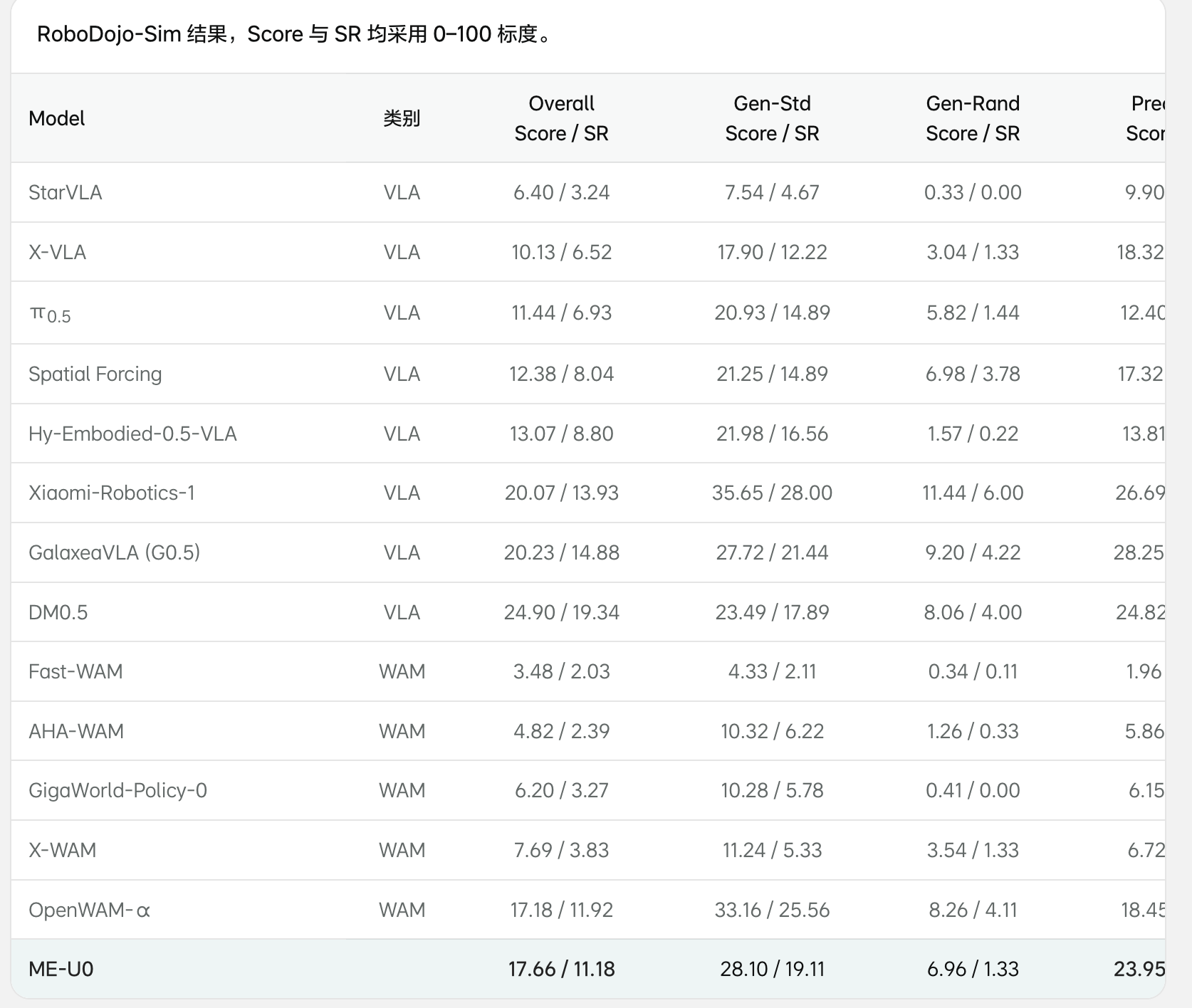Click the 6.40 / 3.24 Overall value for StarVLA

pyautogui.click(x=561, y=192)
